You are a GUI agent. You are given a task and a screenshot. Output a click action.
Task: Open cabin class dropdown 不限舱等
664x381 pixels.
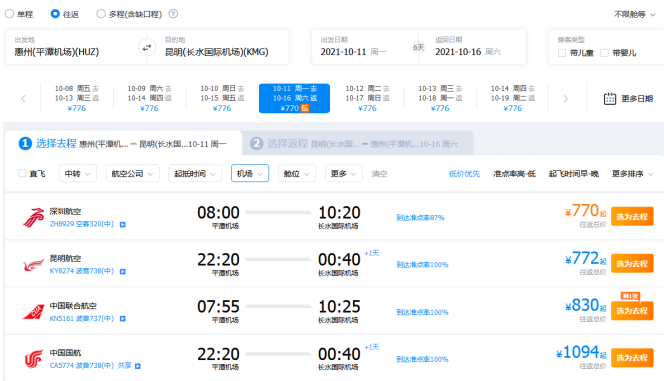(634, 14)
